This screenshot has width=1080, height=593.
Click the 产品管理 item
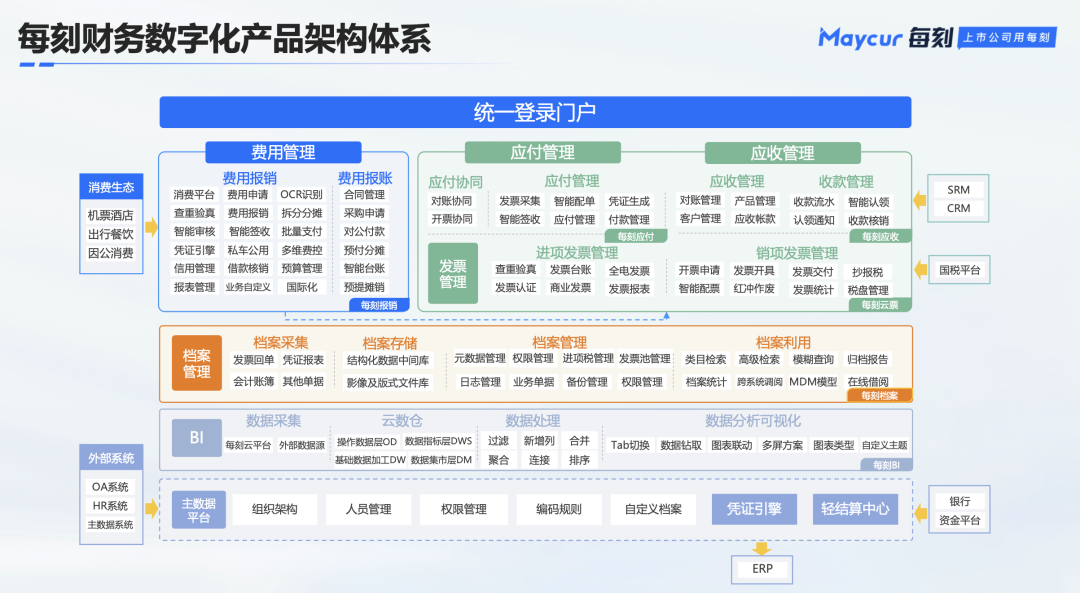[755, 200]
